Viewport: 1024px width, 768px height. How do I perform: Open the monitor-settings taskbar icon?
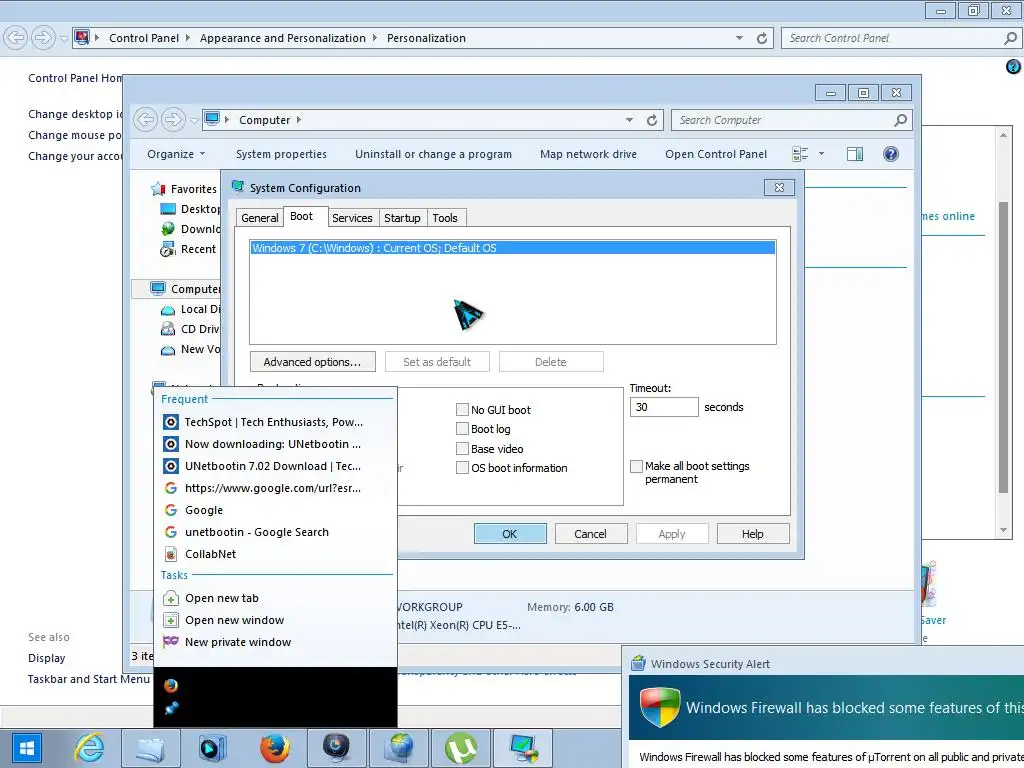point(523,748)
